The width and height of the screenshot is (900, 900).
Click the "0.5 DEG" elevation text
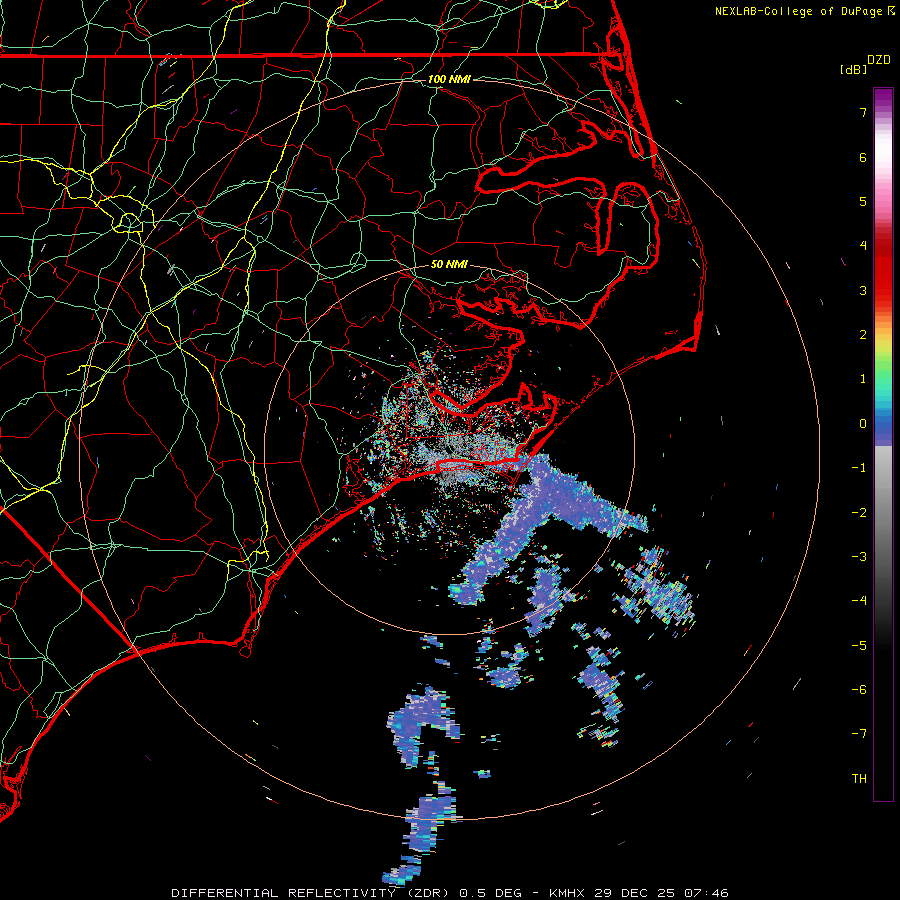(x=491, y=893)
